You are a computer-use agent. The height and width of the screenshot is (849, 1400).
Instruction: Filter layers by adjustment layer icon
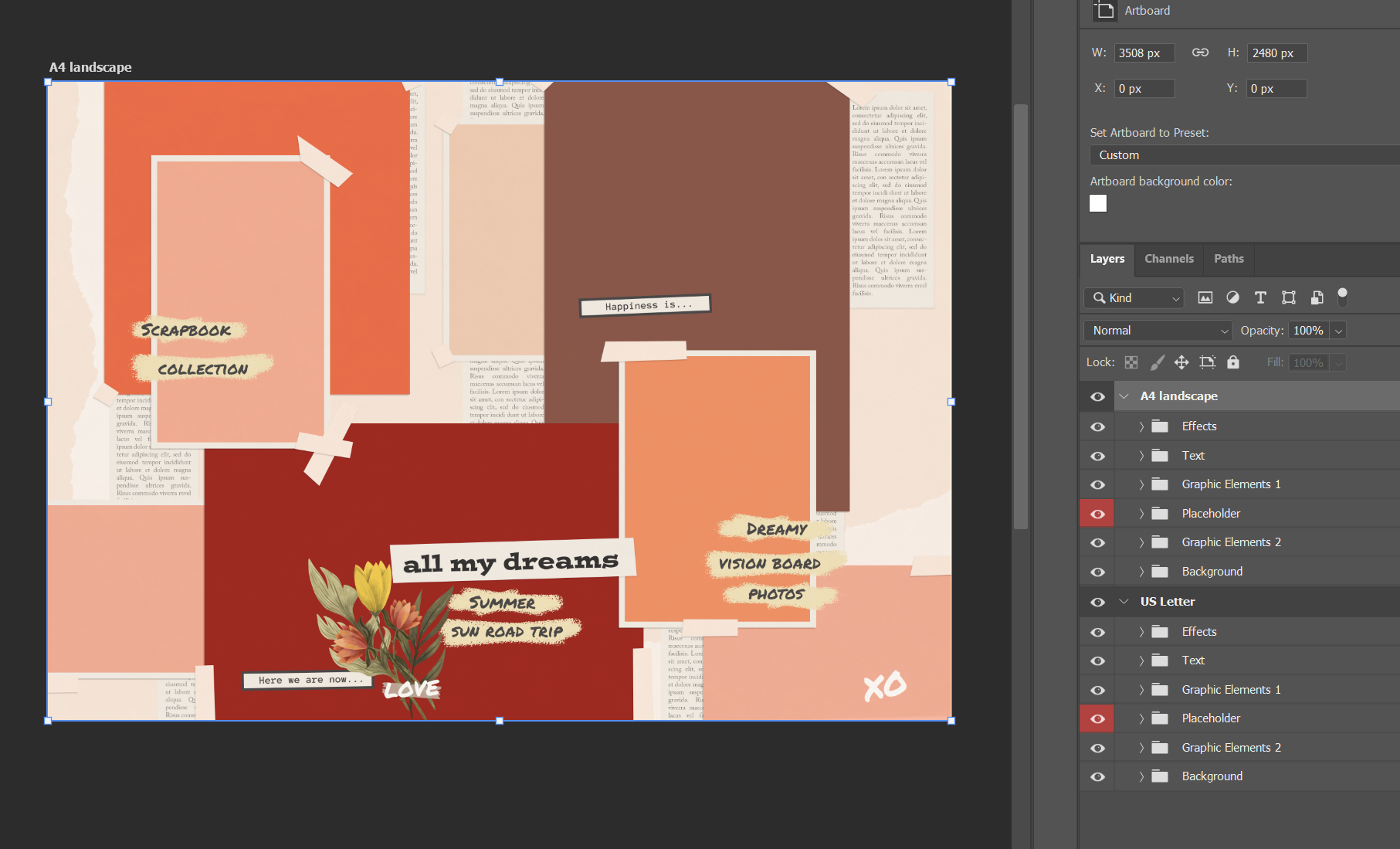(x=1232, y=297)
